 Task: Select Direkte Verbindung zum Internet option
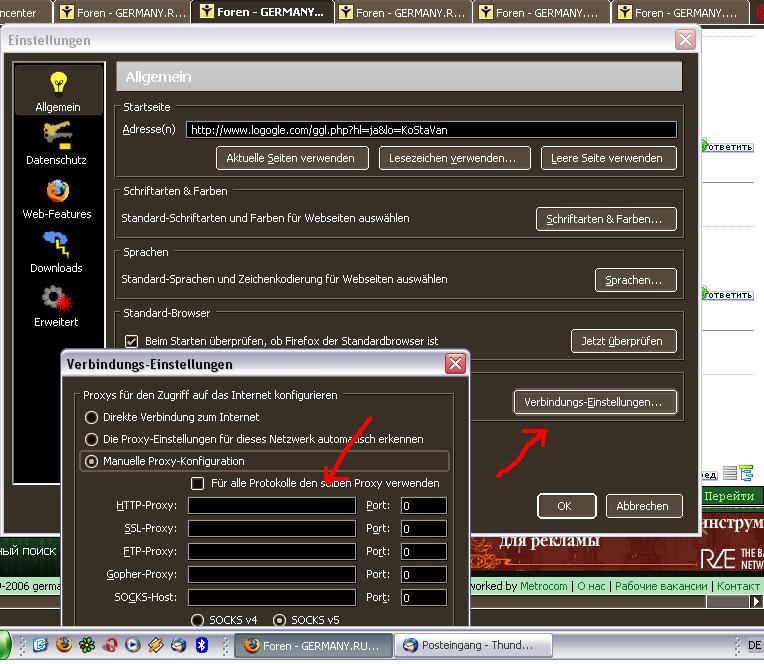[92, 417]
